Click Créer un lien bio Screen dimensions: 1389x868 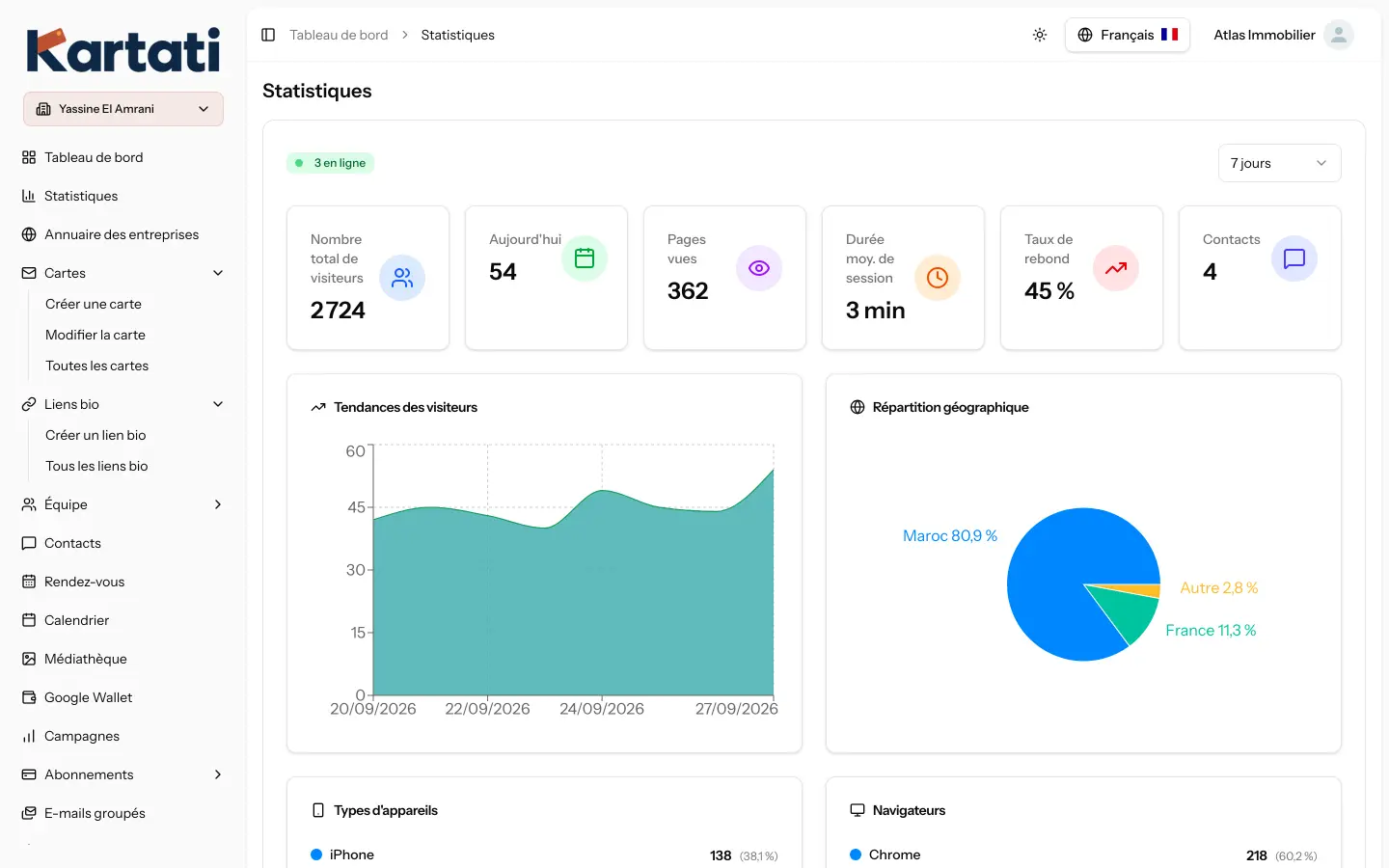[95, 435]
